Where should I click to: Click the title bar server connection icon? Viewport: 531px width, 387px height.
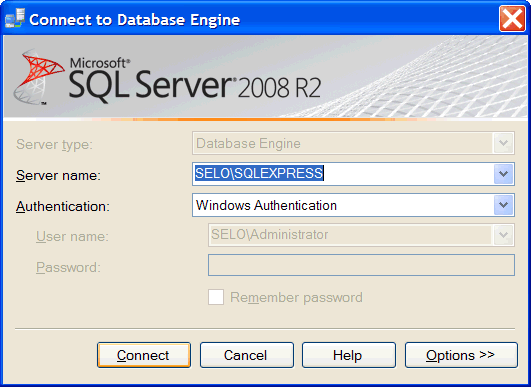click(15, 19)
